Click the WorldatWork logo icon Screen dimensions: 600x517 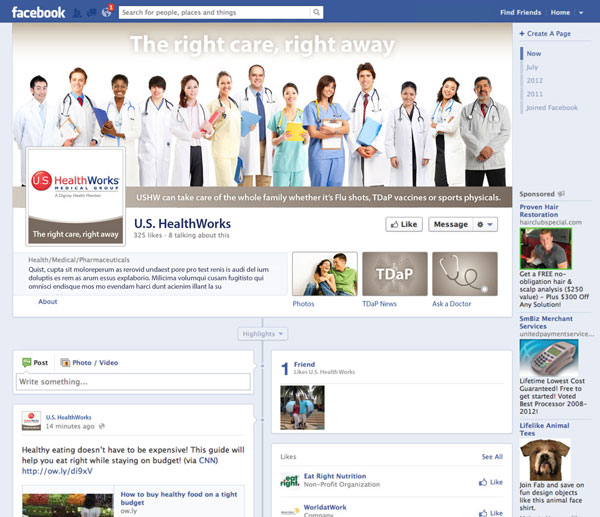(290, 511)
